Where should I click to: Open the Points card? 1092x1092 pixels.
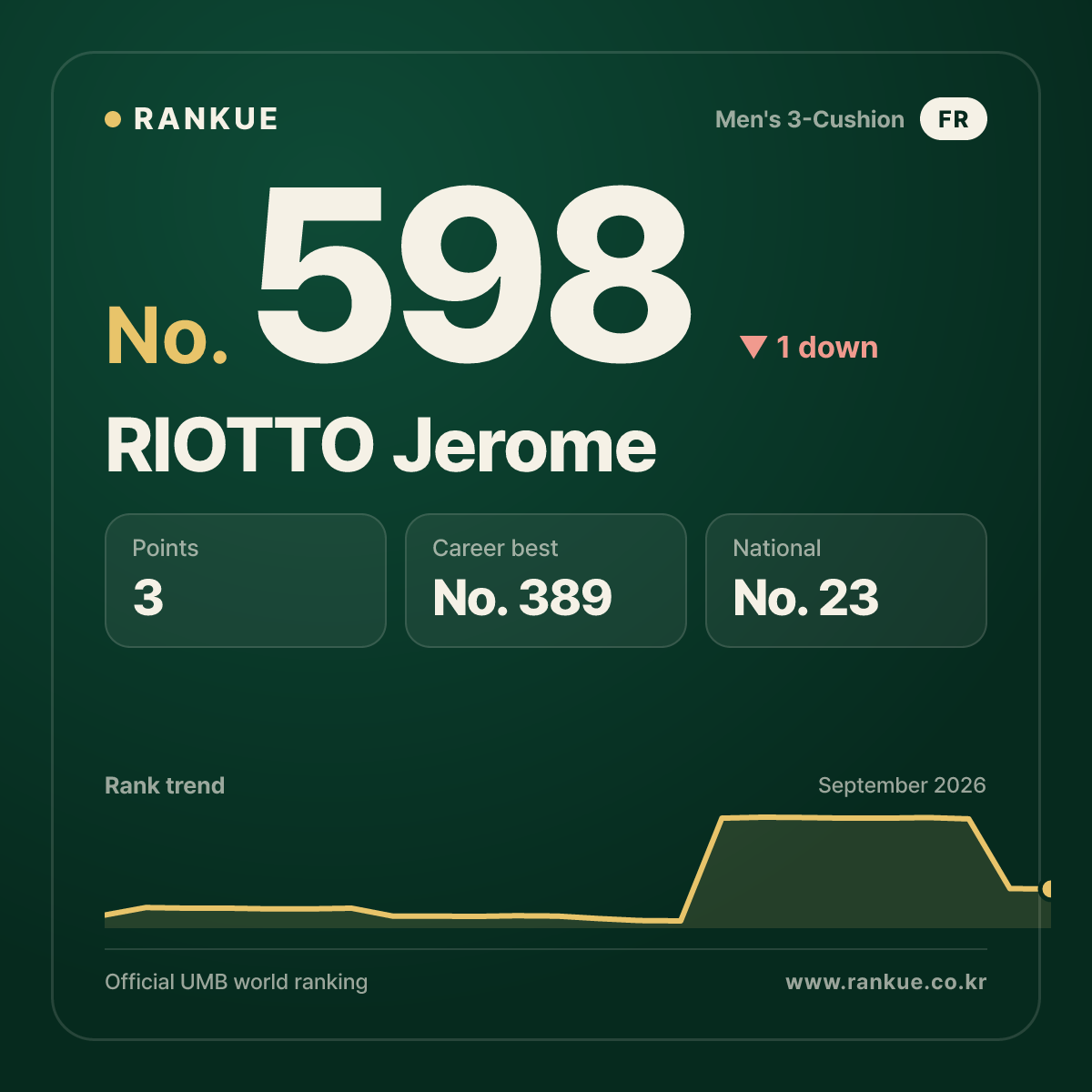coord(246,581)
